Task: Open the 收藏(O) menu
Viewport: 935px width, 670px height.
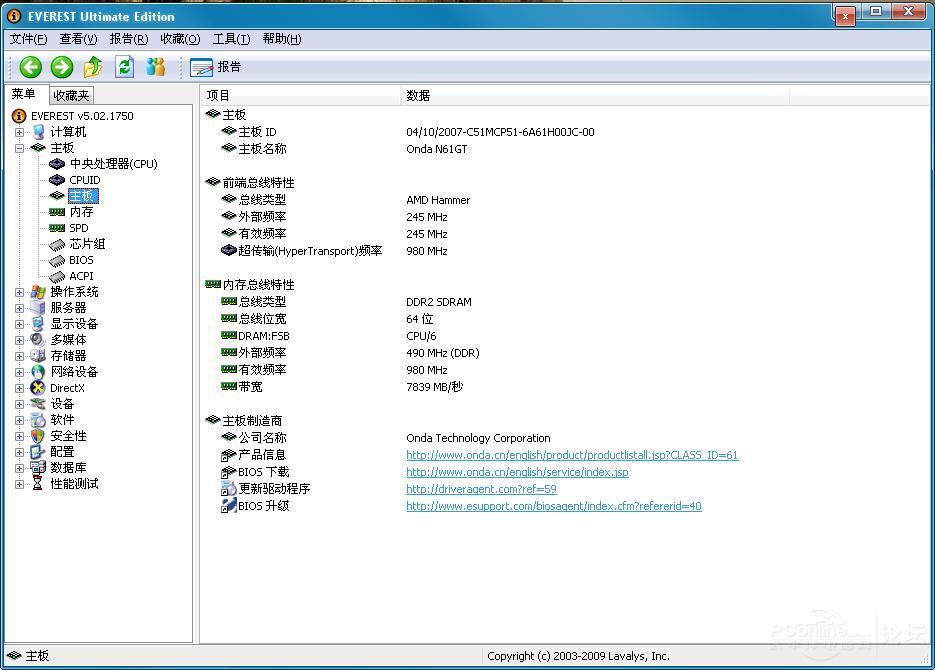Action: (x=180, y=39)
